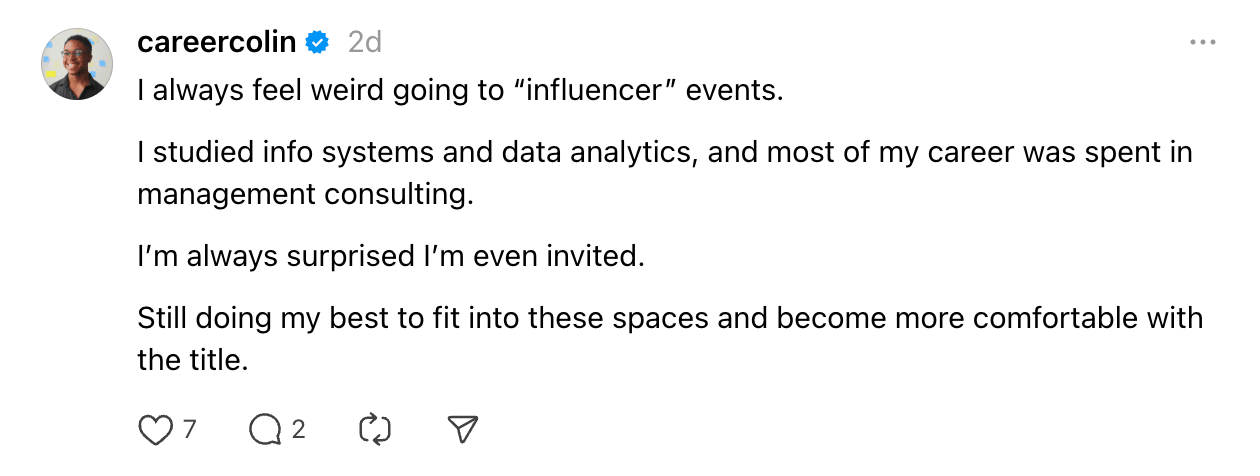This screenshot has width=1260, height=476.
Task: Like the post with the heart icon
Action: tap(154, 430)
